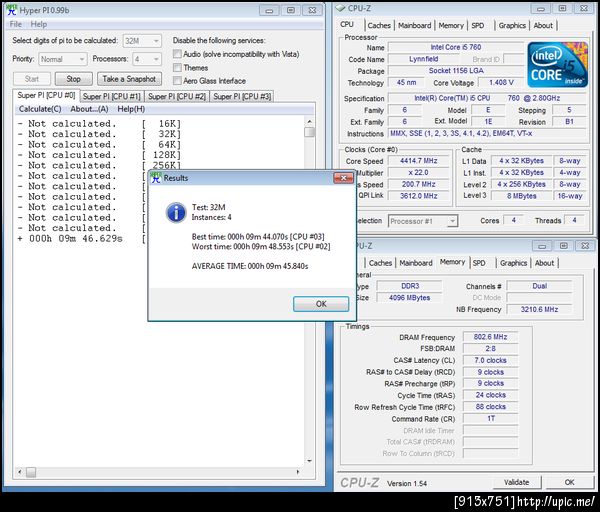This screenshot has width=600, height=512.
Task: Click the Stop button in Hyper PI
Action: 73,79
